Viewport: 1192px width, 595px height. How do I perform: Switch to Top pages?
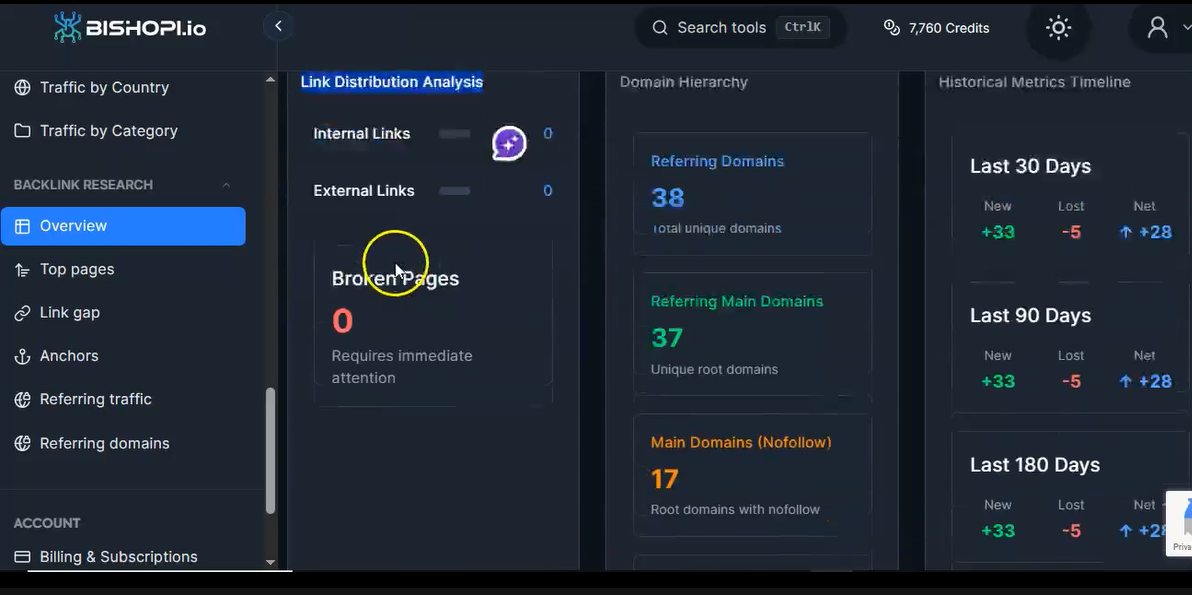tap(74, 269)
